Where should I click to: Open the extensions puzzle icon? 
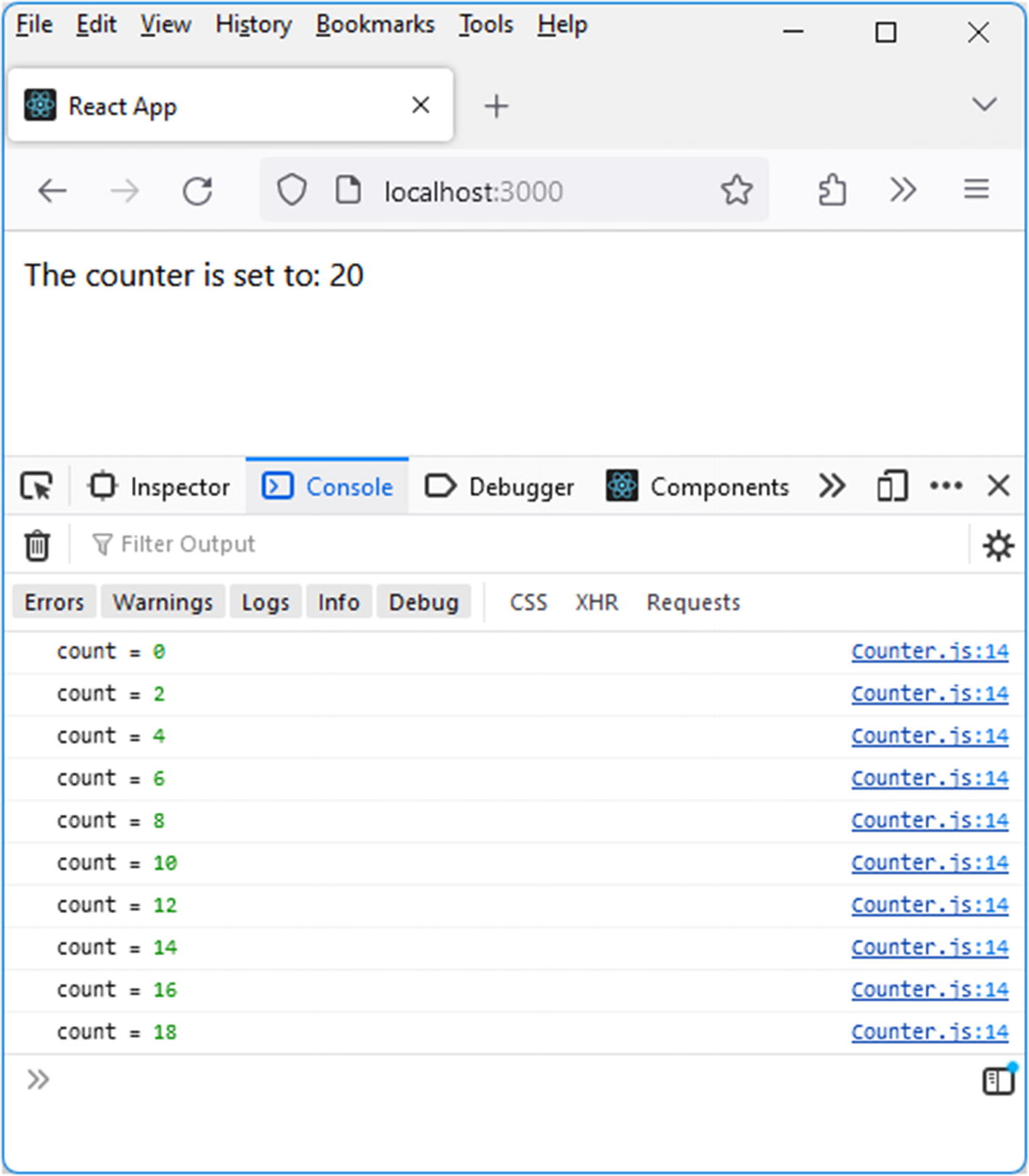[832, 191]
